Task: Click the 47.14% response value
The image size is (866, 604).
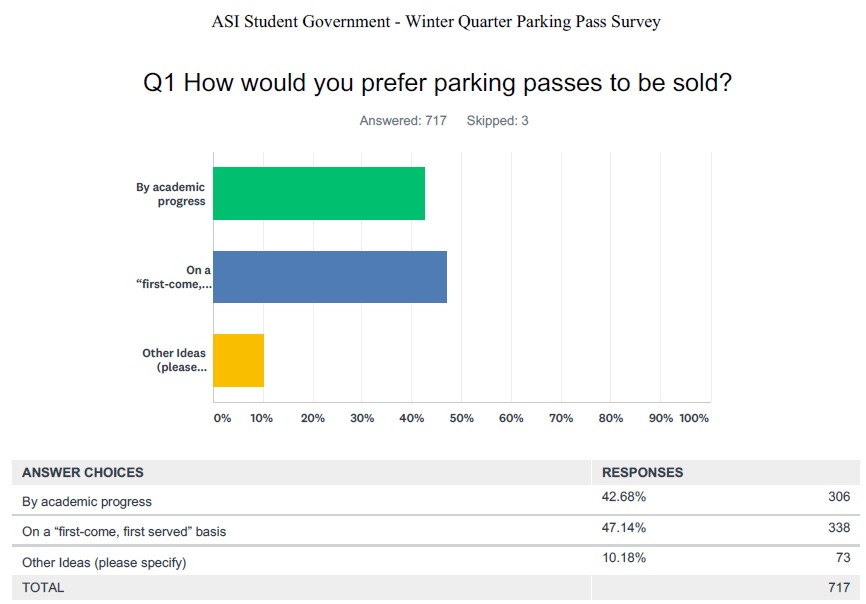Action: (x=624, y=528)
